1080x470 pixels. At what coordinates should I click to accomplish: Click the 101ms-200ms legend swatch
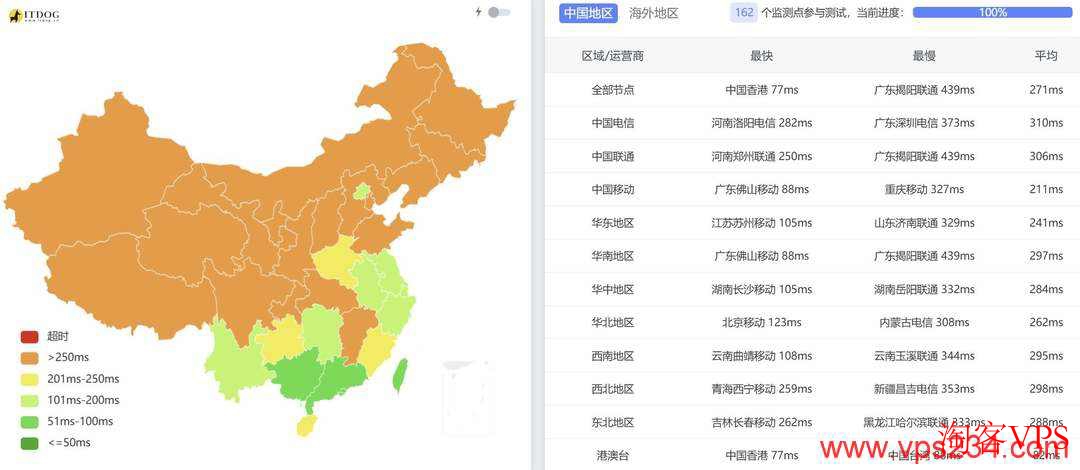29,400
